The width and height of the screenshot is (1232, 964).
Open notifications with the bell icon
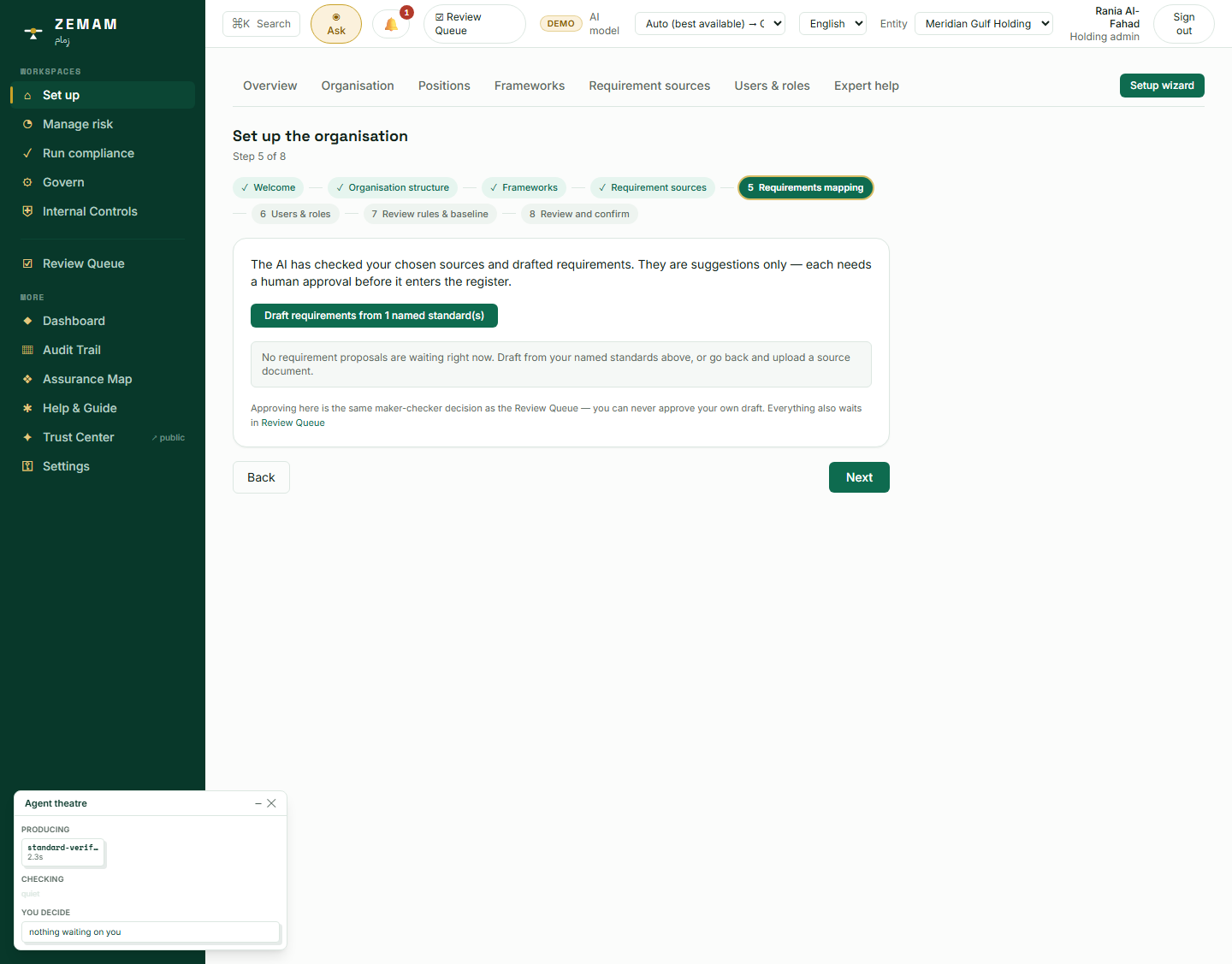pos(391,24)
